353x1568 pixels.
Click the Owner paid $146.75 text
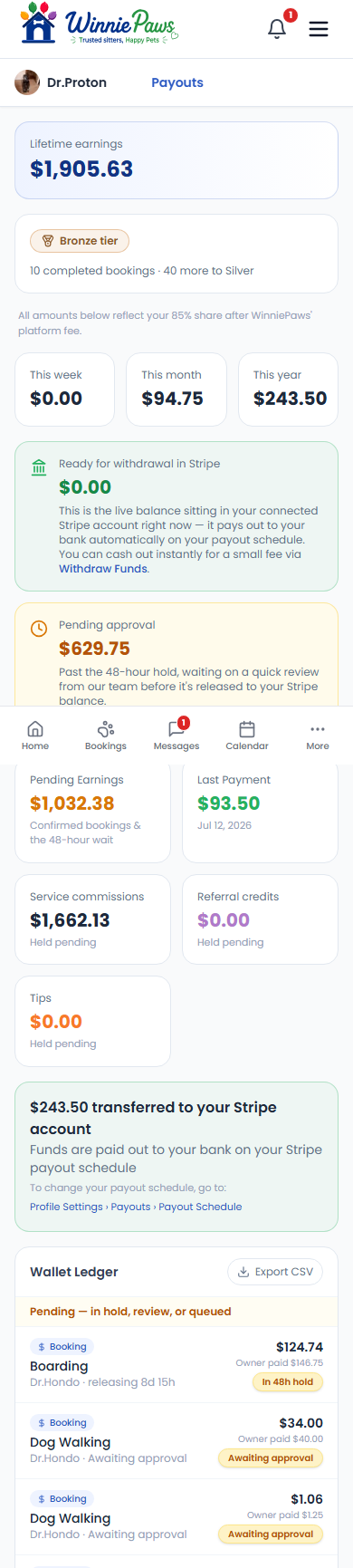(x=280, y=1363)
